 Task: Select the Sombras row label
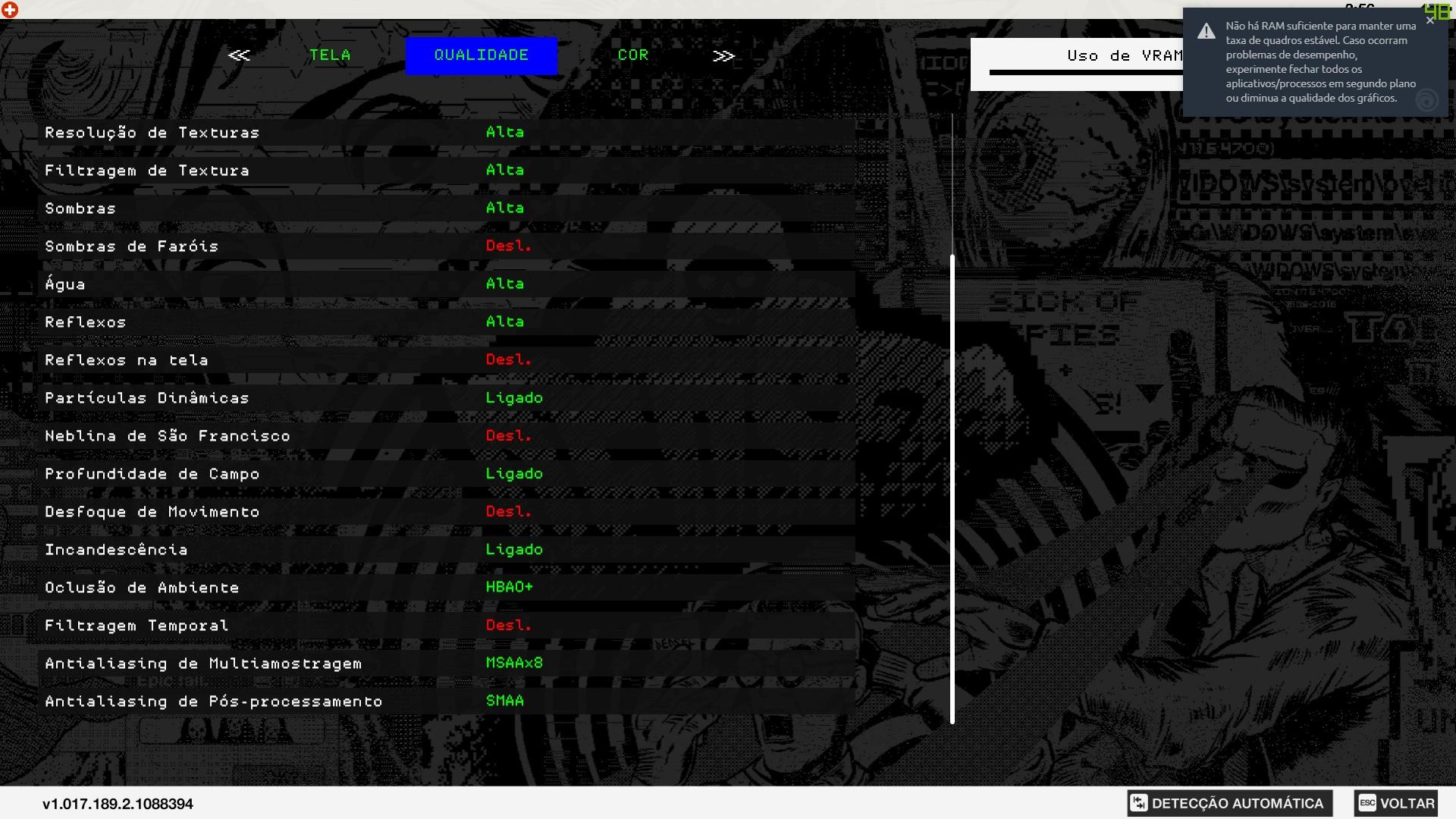(x=80, y=209)
